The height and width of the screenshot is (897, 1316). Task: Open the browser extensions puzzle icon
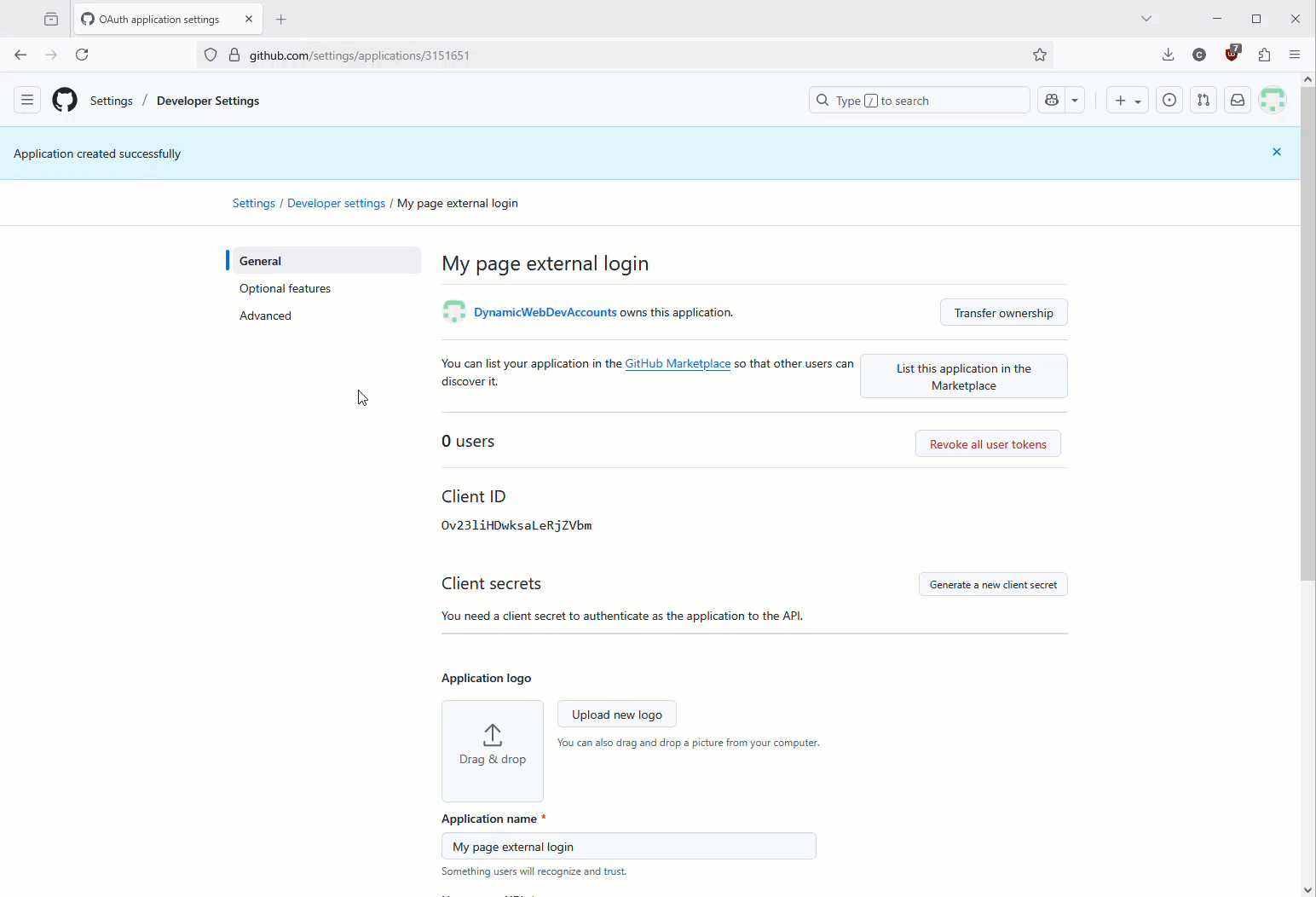coord(1264,55)
